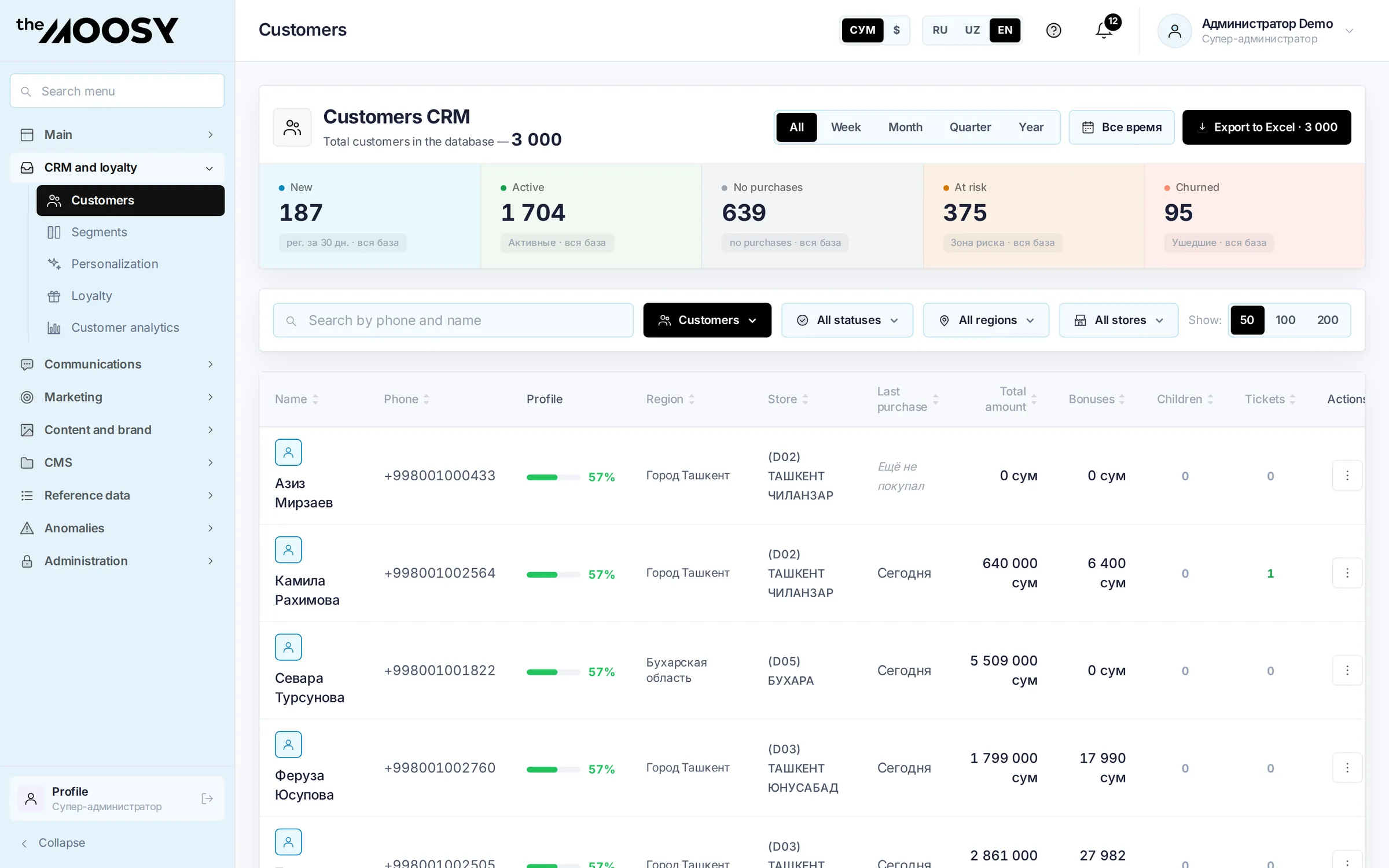
Task: Switch currency to dollar
Action: (x=896, y=30)
